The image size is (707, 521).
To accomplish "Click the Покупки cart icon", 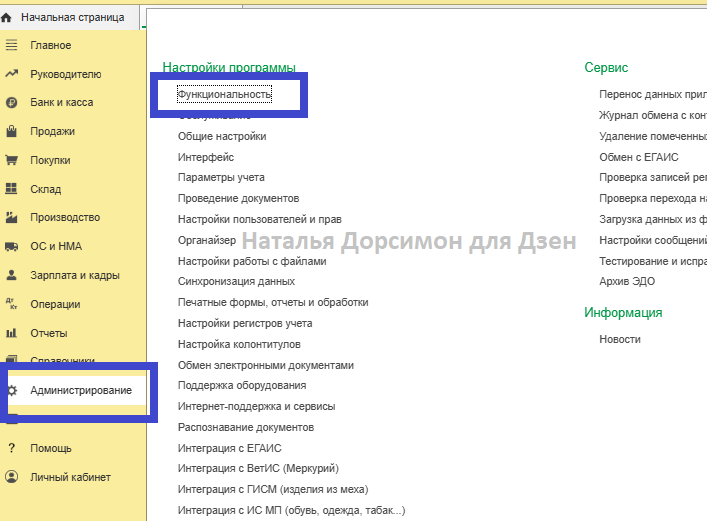I will click(x=11, y=160).
